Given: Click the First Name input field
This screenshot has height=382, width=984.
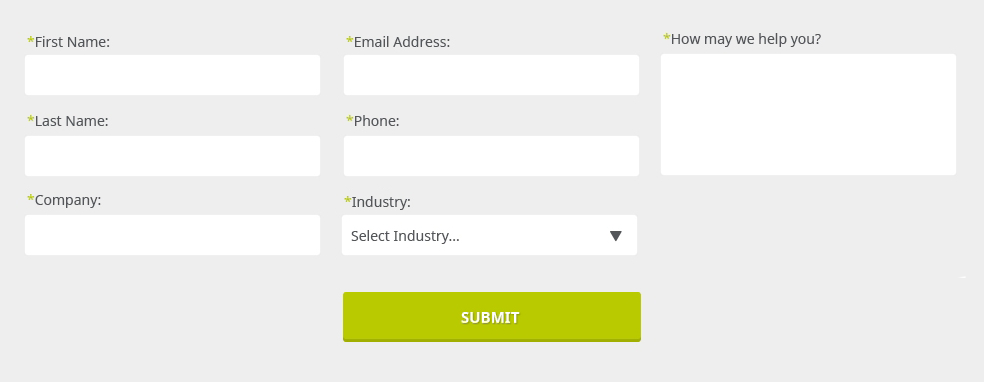Looking at the screenshot, I should pyautogui.click(x=172, y=75).
